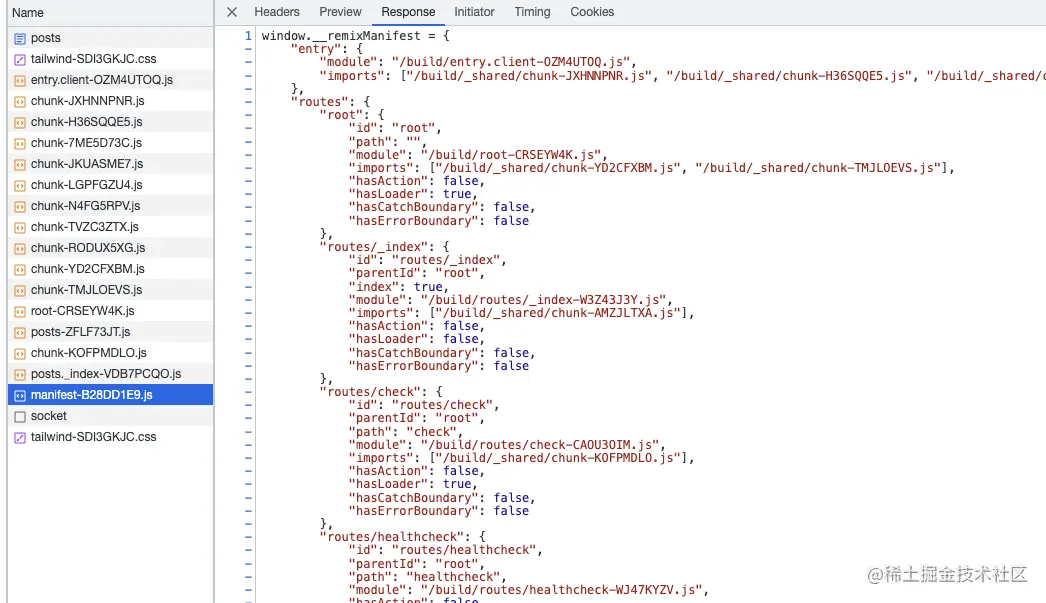Select the highlighted manifest-B28DD1E9.js request

111,395
